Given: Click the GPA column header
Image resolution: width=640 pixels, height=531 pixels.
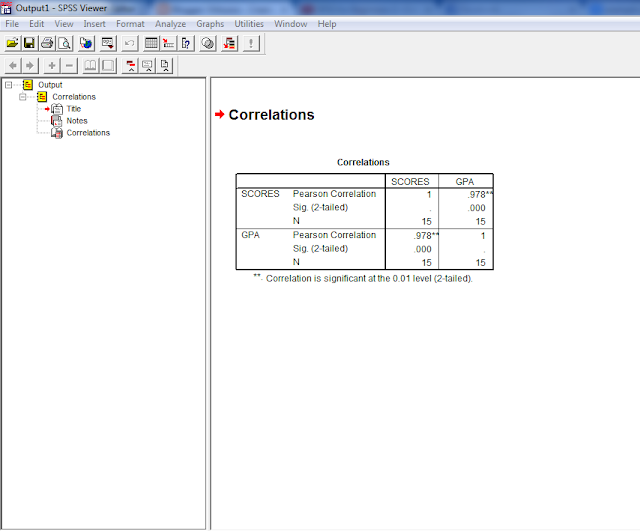Looking at the screenshot, I should 464,182.
